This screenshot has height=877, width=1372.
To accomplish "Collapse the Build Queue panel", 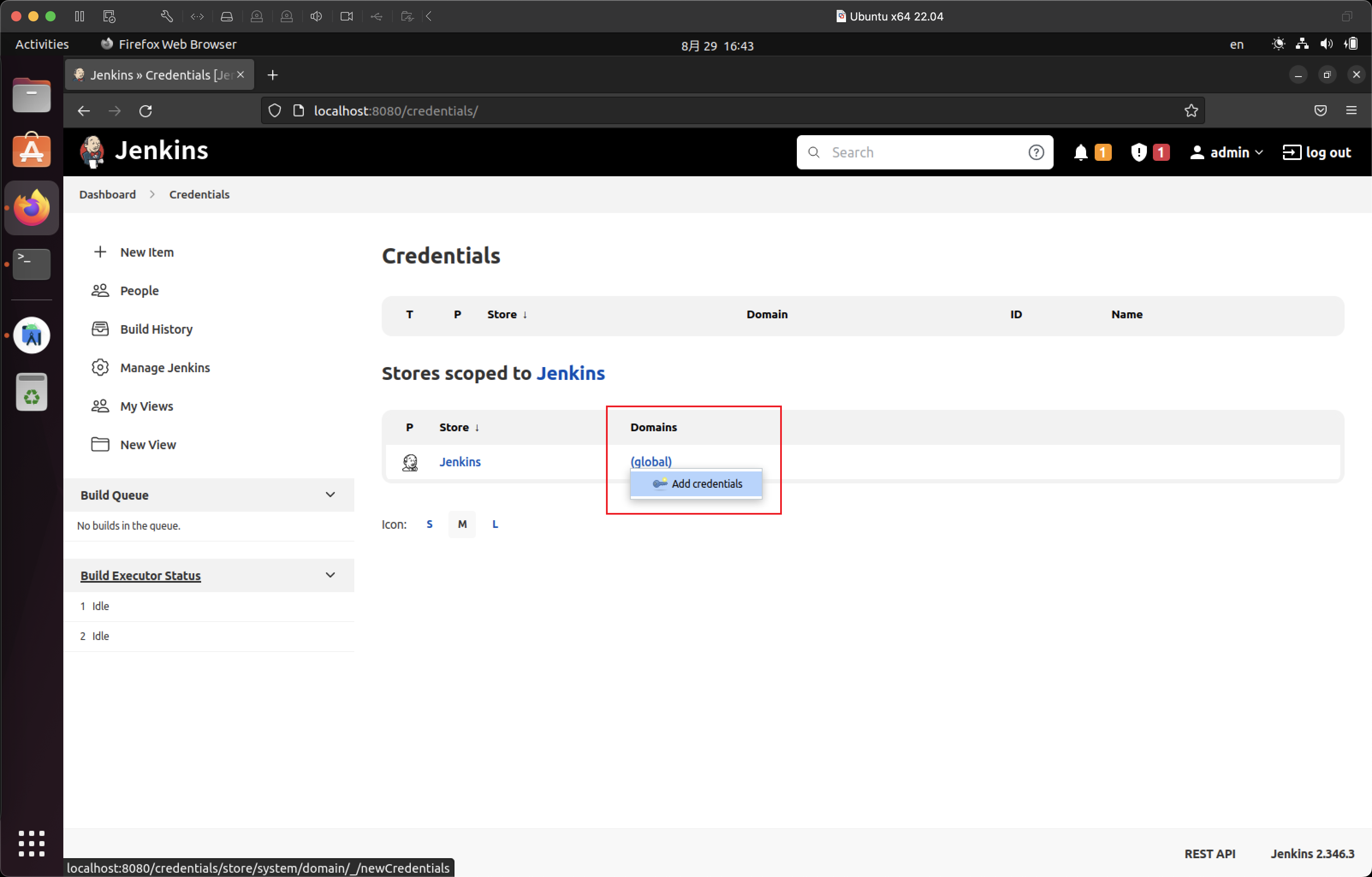I will [x=330, y=494].
